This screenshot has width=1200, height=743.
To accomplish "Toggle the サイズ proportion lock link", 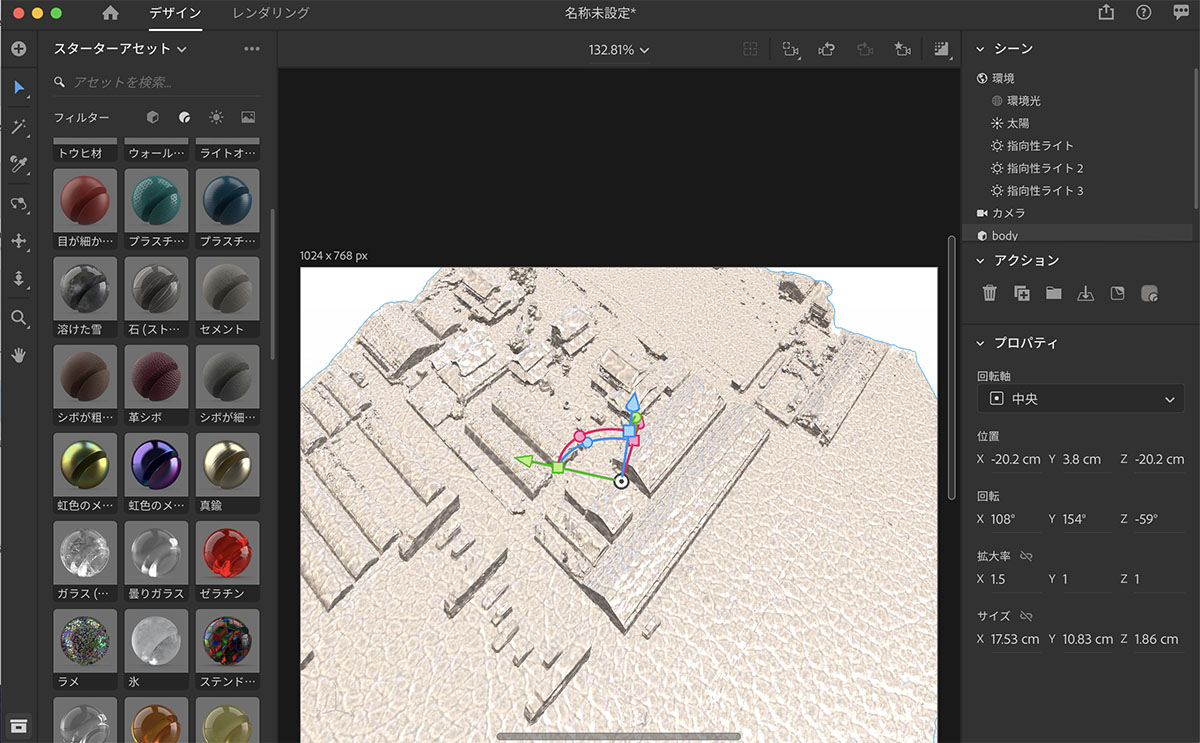I will (1026, 616).
